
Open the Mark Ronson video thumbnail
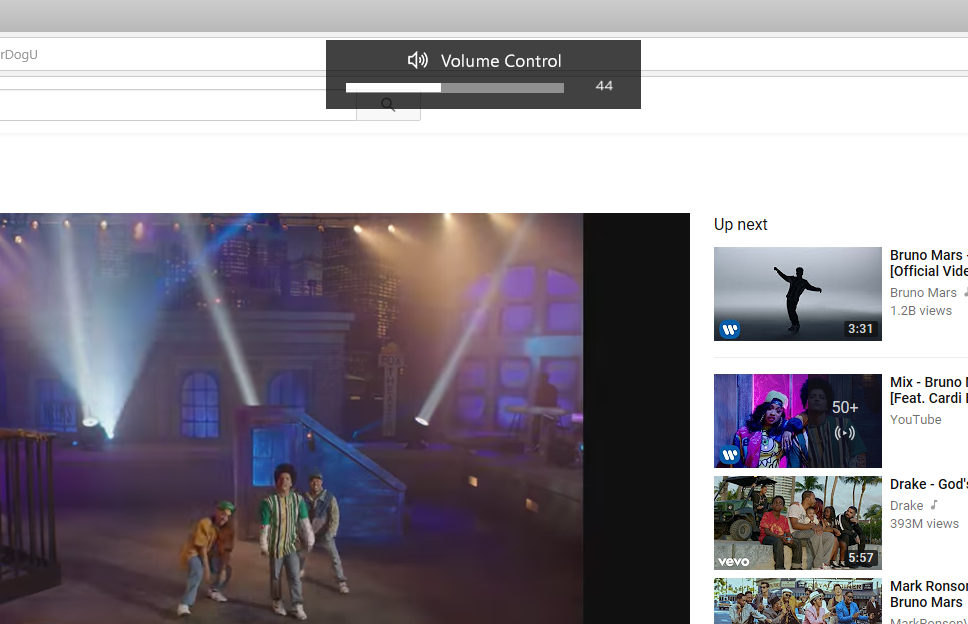[x=798, y=601]
